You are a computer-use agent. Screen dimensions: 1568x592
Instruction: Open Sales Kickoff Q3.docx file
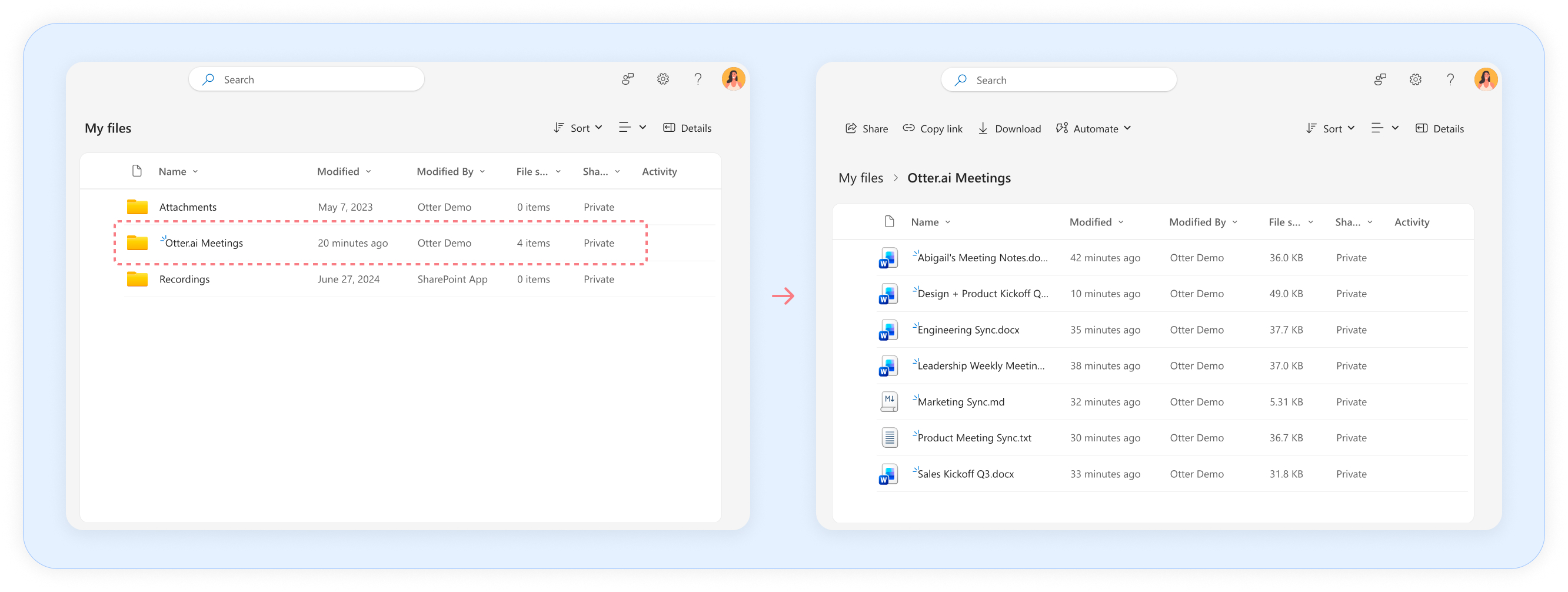966,474
